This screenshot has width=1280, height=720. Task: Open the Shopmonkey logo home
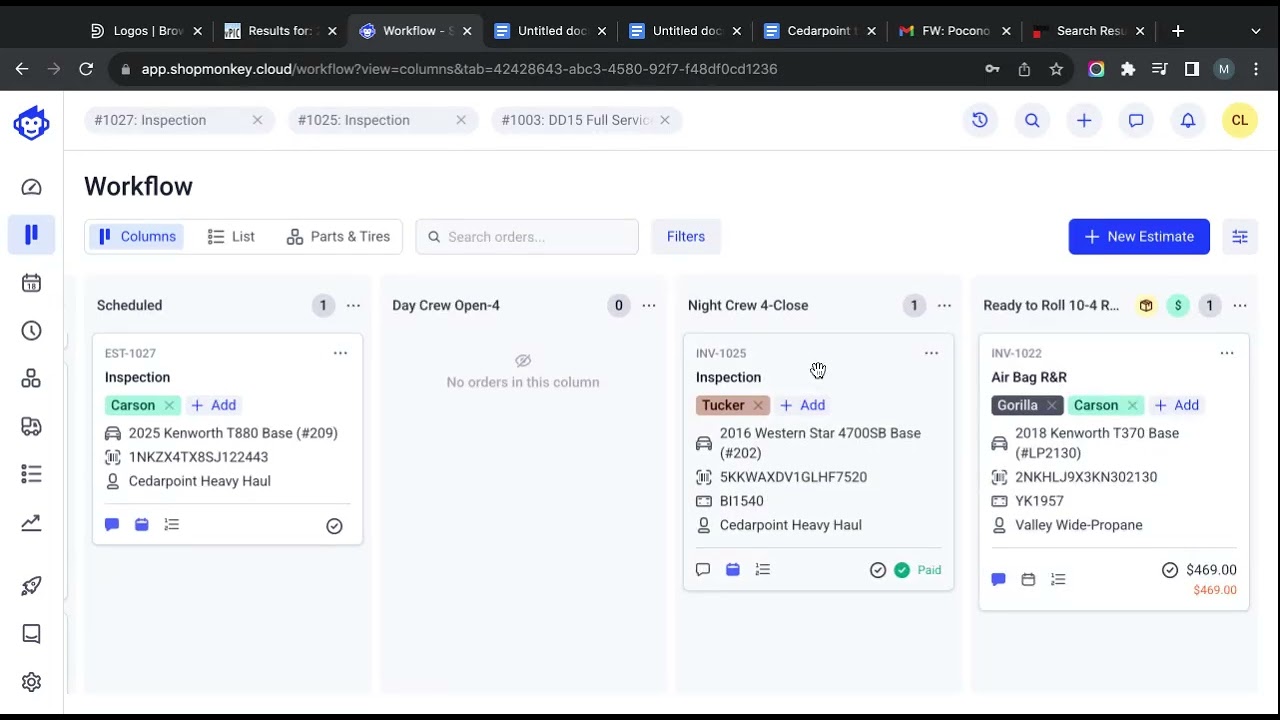(x=32, y=123)
